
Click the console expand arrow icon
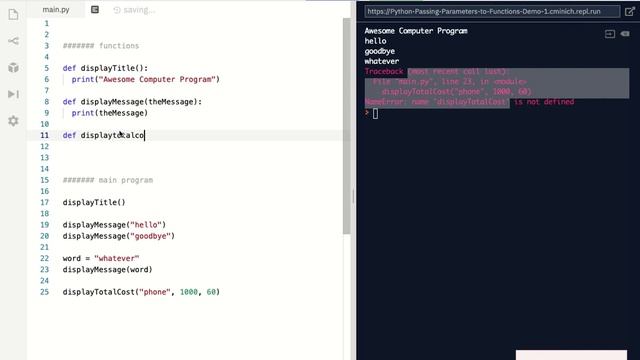[x=610, y=34]
